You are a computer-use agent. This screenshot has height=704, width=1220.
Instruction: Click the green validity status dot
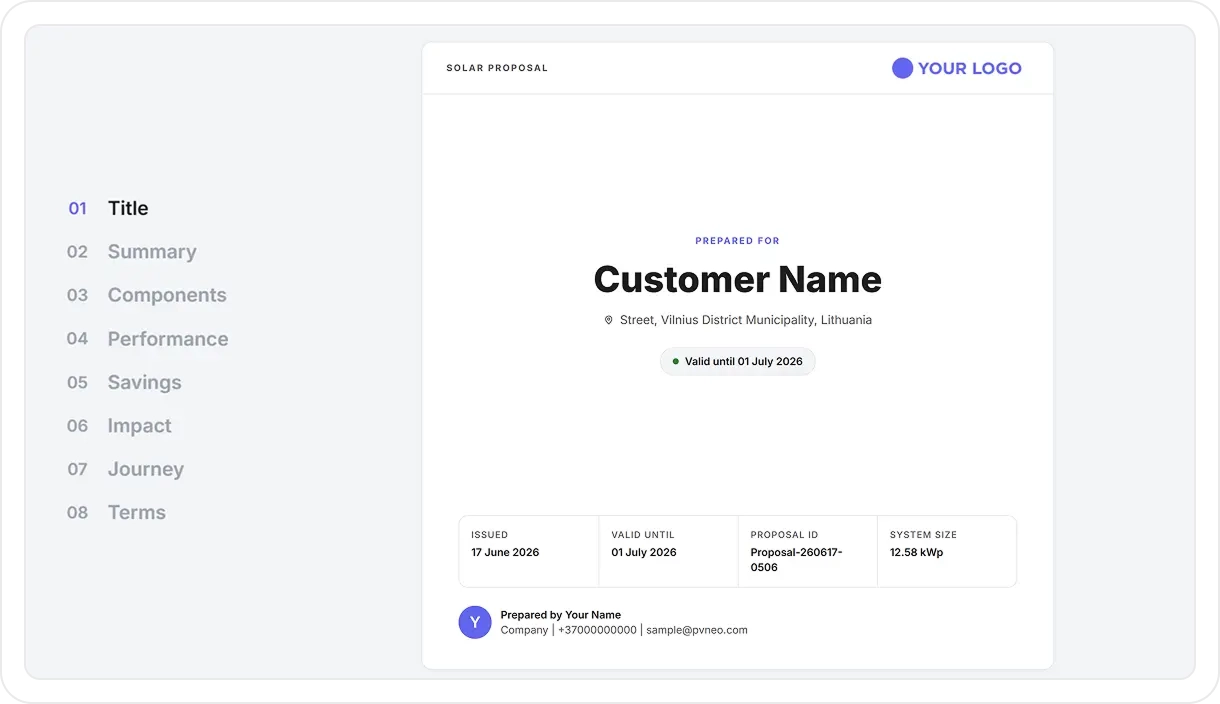point(676,361)
